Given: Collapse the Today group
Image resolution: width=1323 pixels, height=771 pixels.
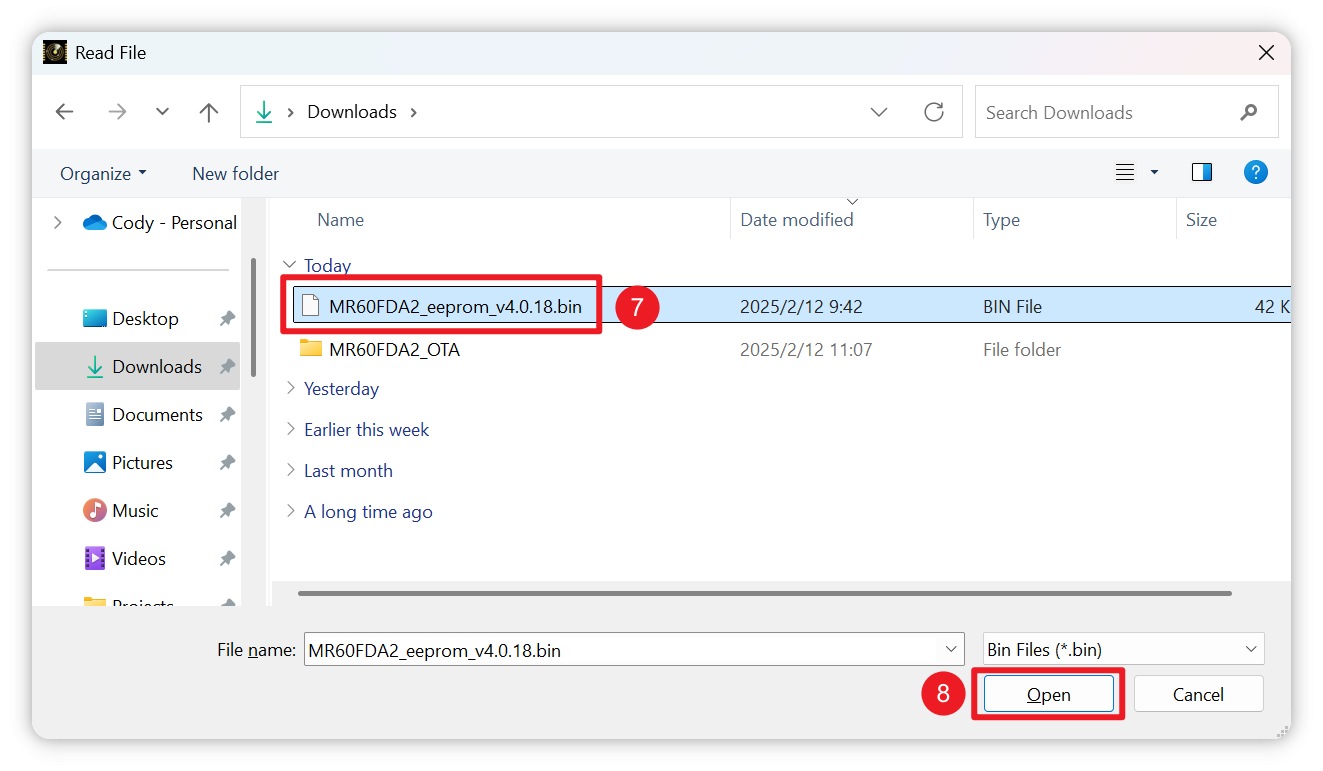Looking at the screenshot, I should tap(290, 265).
